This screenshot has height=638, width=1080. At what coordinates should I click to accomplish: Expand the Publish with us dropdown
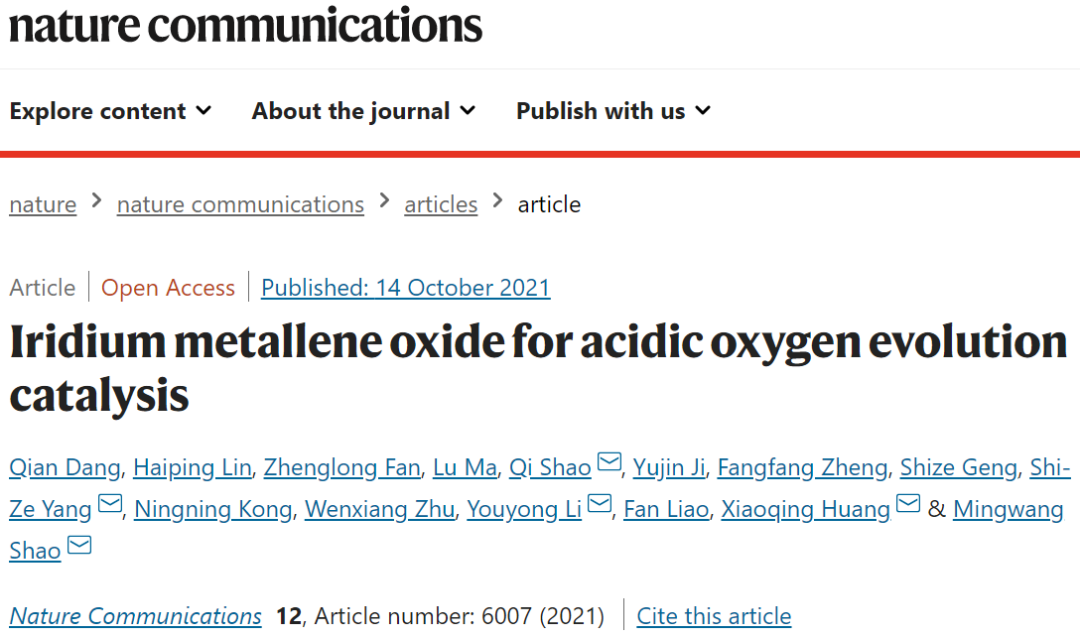(x=613, y=111)
